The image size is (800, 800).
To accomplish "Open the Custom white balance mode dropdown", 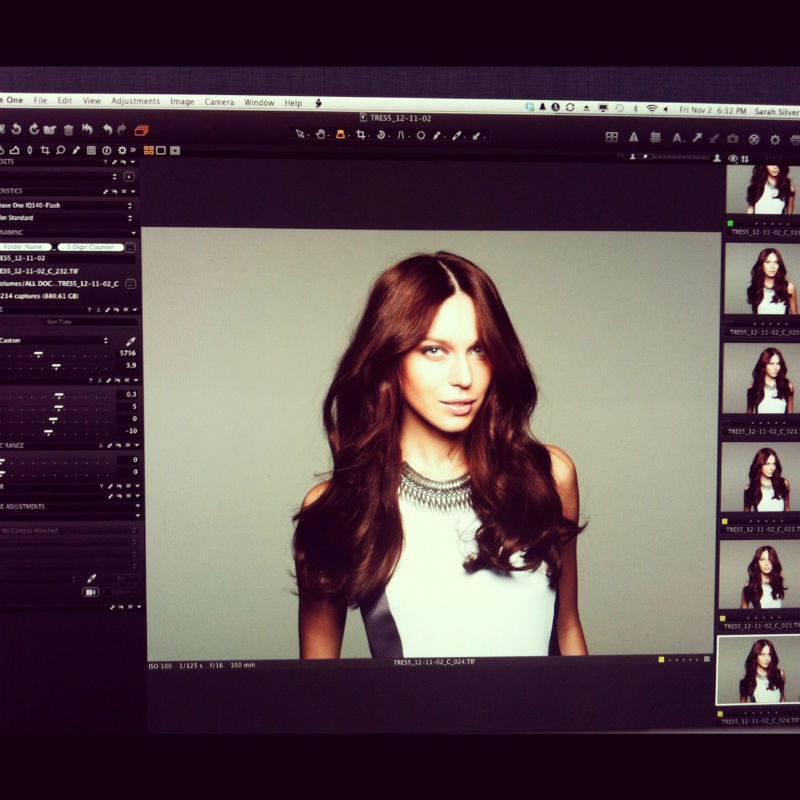I will click(x=54, y=340).
